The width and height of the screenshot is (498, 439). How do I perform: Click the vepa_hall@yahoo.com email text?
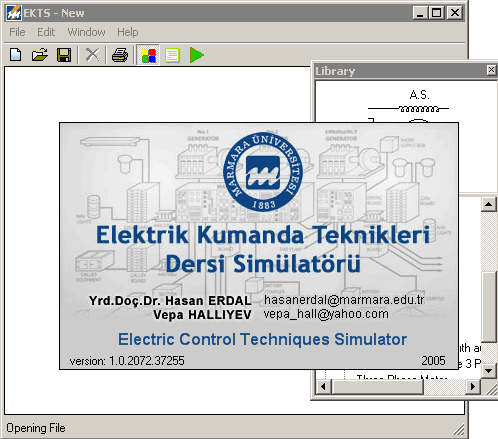pos(326,314)
